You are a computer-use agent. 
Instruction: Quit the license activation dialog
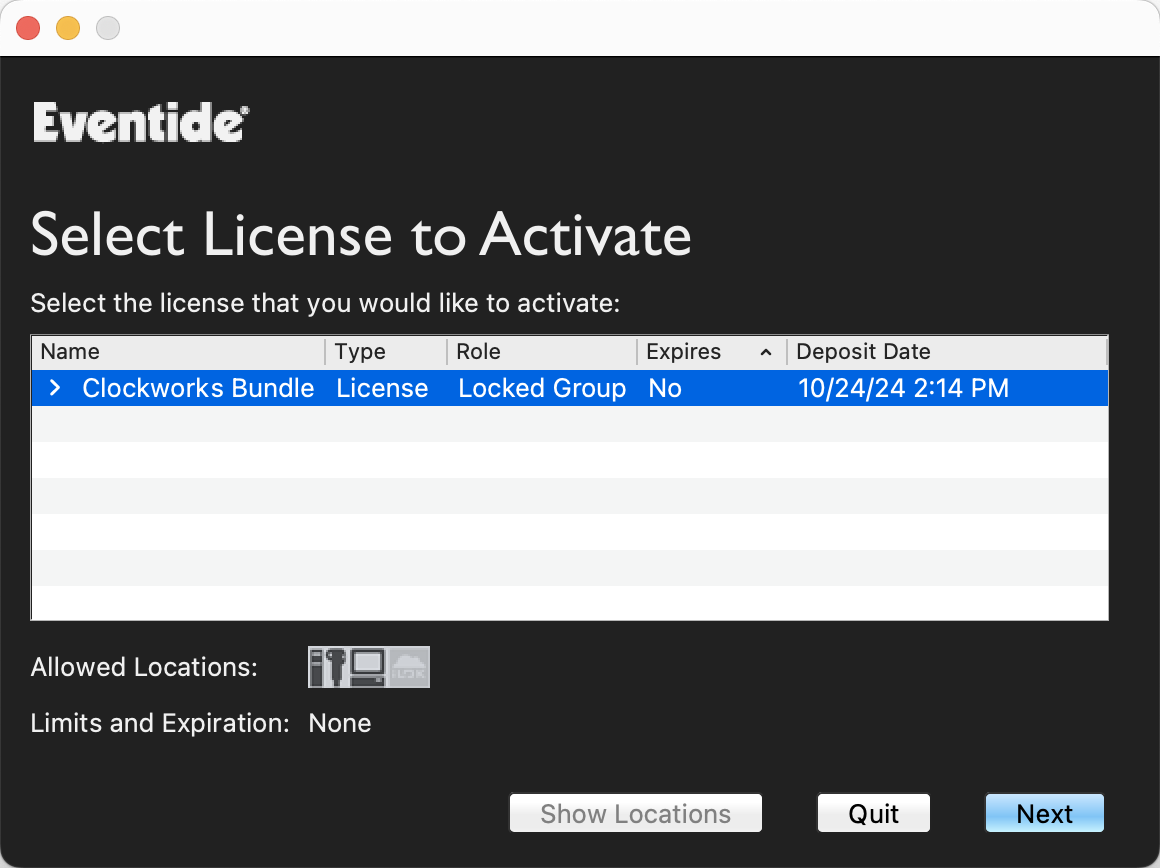[874, 813]
